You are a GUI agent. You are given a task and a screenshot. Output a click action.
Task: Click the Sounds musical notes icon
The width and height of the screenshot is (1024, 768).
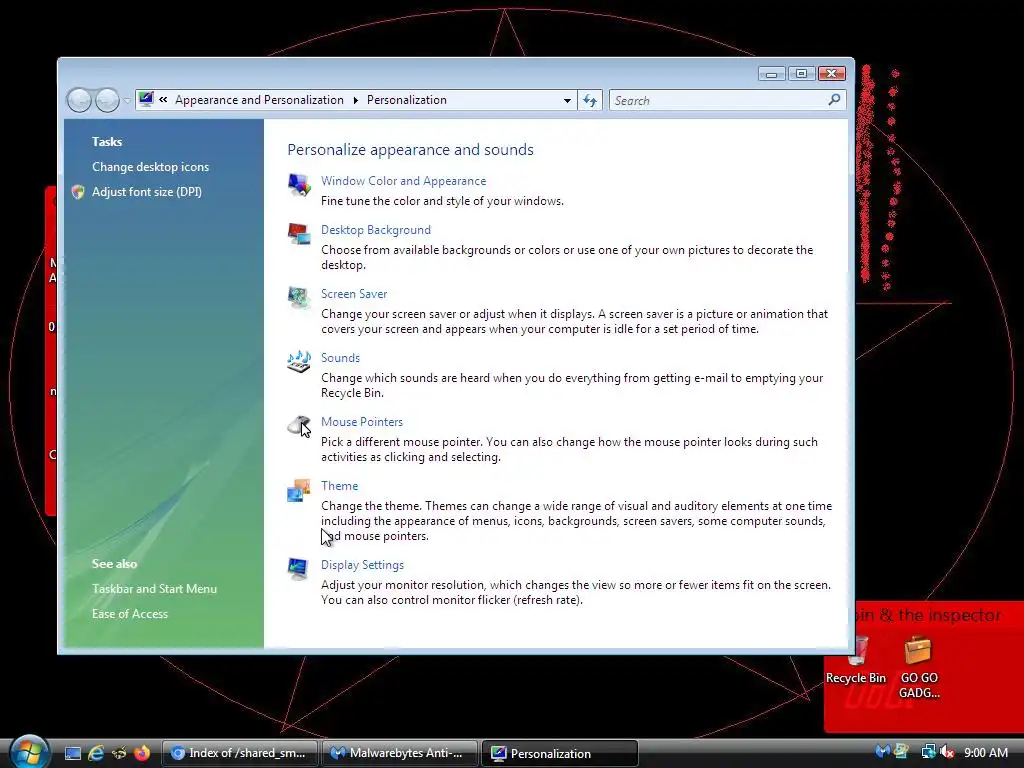coord(299,362)
